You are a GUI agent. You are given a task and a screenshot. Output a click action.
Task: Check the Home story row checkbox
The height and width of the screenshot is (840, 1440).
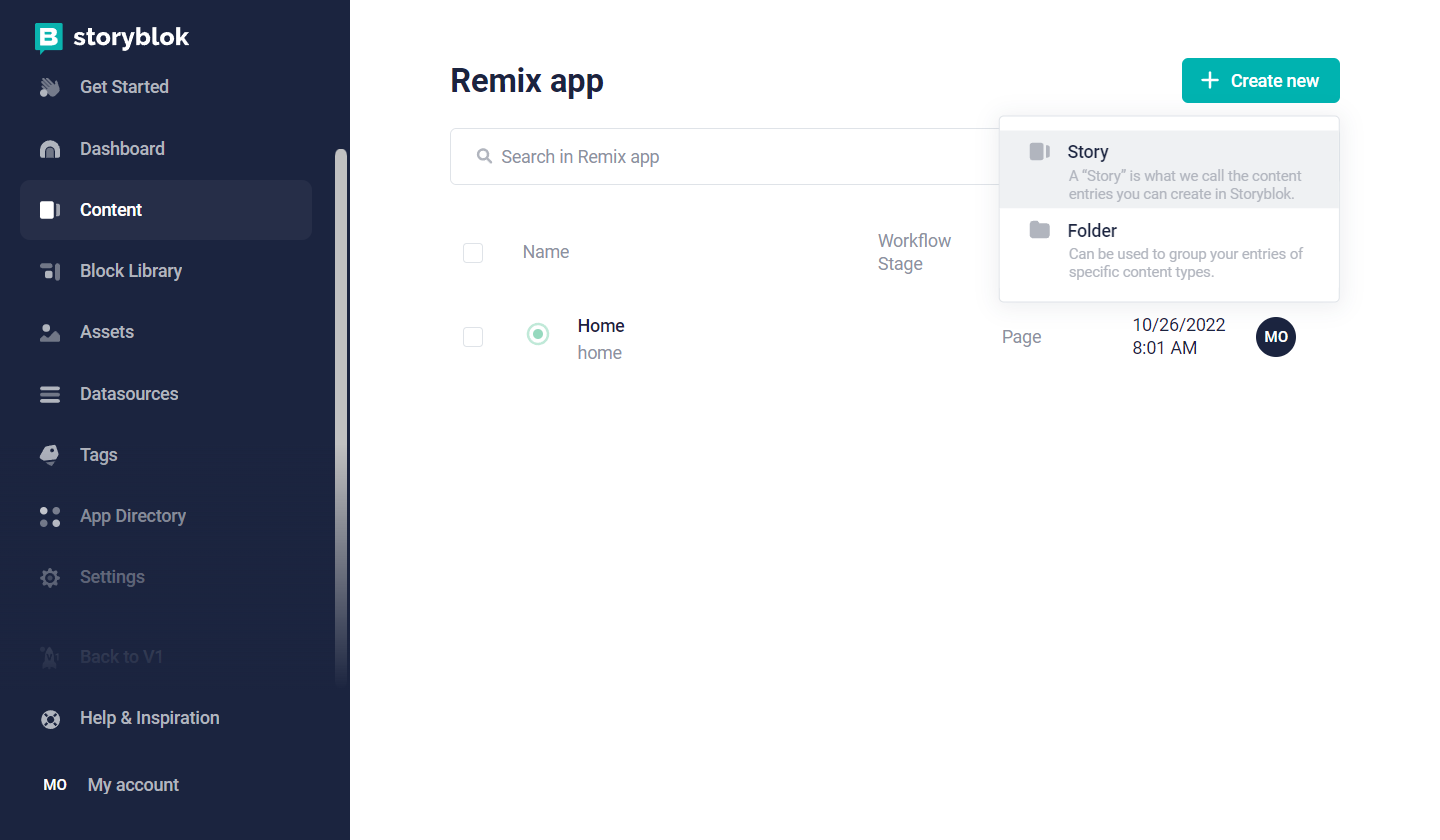[x=473, y=337]
